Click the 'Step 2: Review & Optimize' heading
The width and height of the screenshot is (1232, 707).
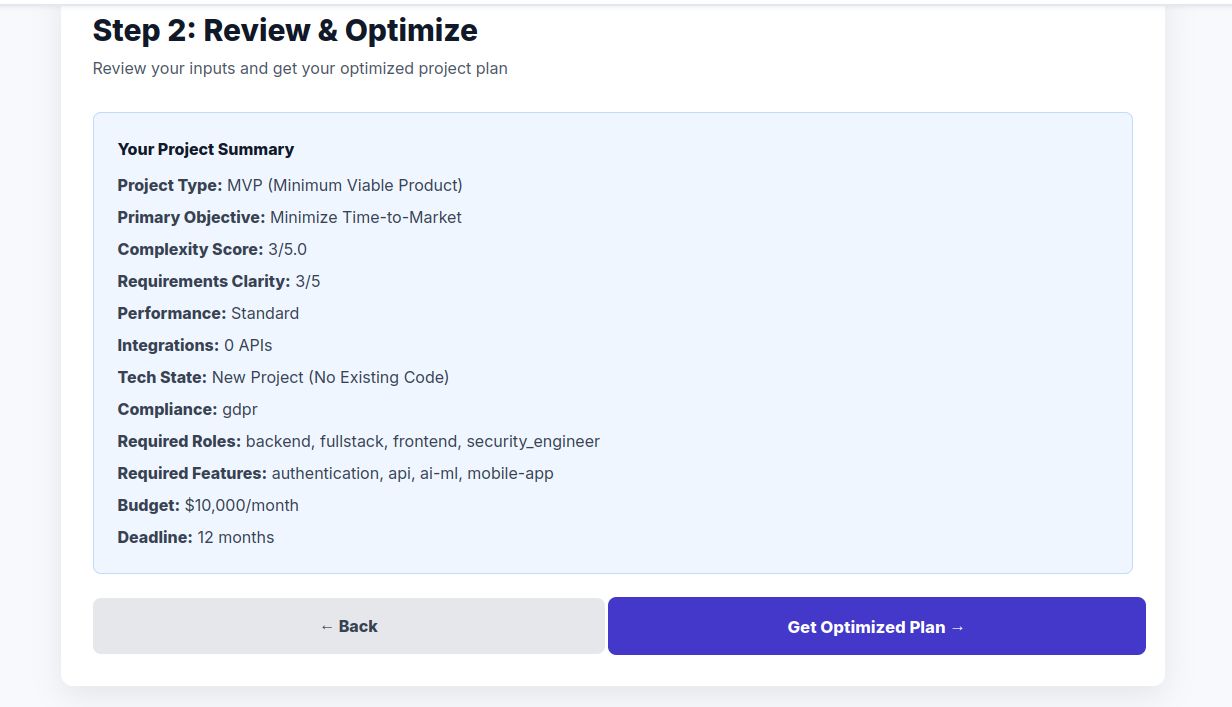pos(285,31)
